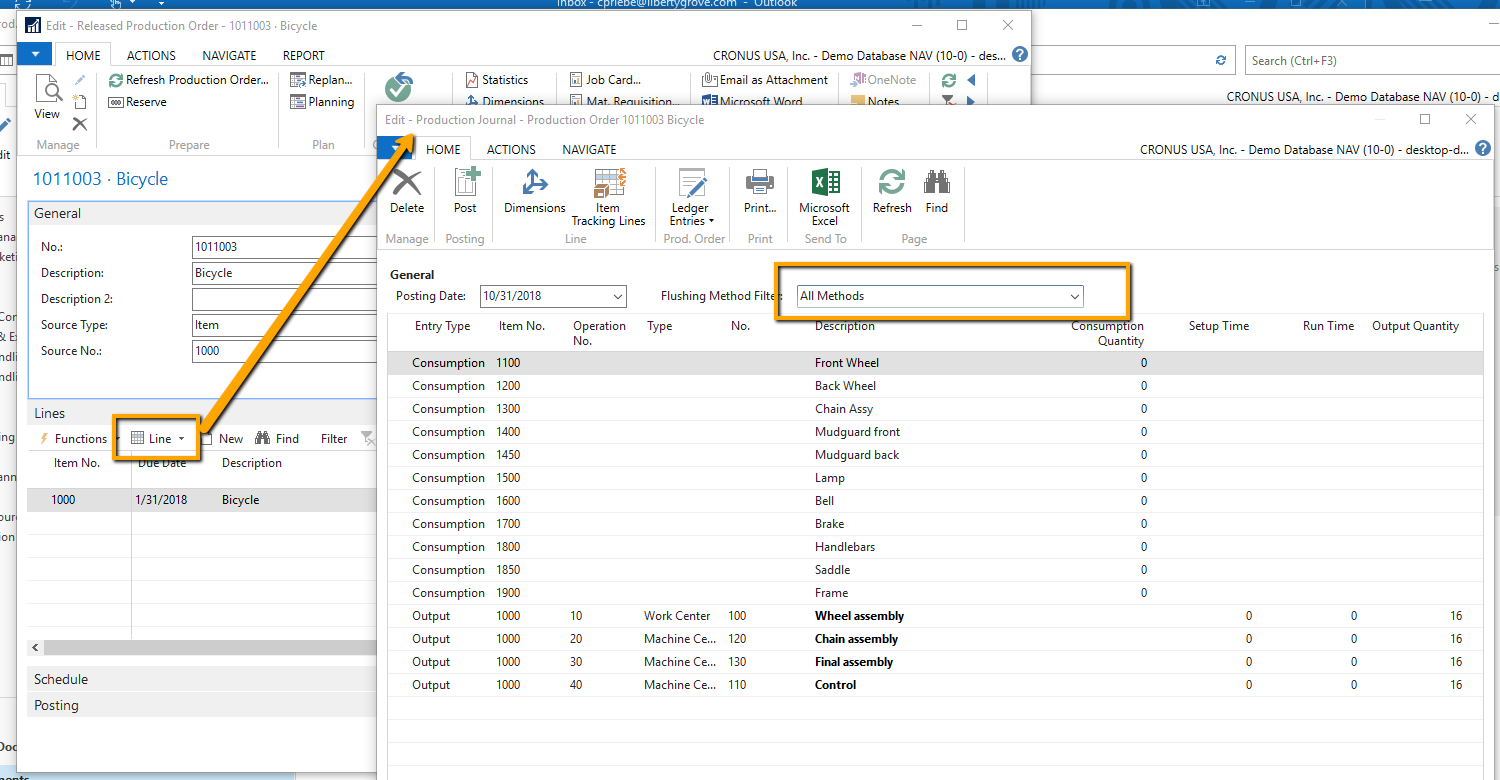Open the Line menu in Lines section

tap(158, 439)
